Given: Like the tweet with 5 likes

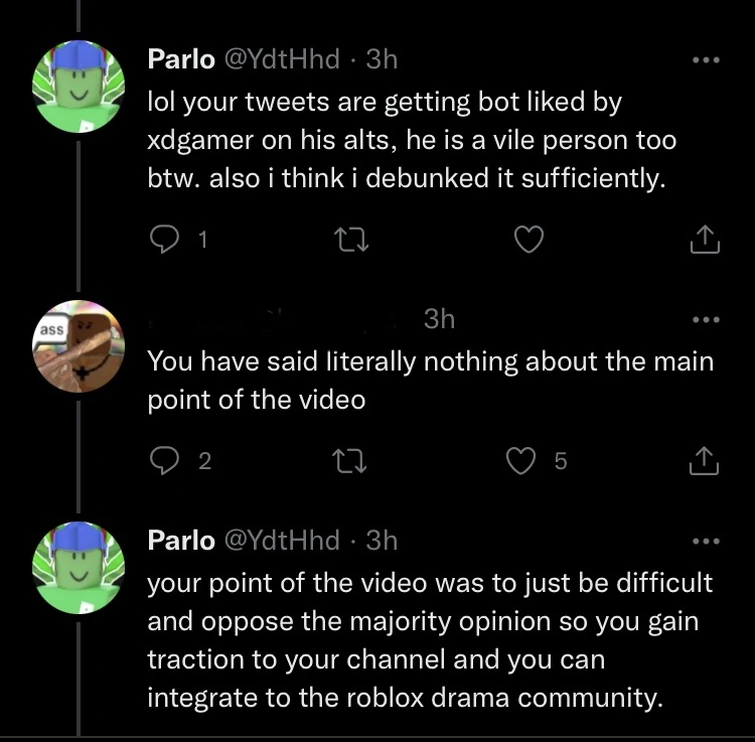Looking at the screenshot, I should pos(522,460).
